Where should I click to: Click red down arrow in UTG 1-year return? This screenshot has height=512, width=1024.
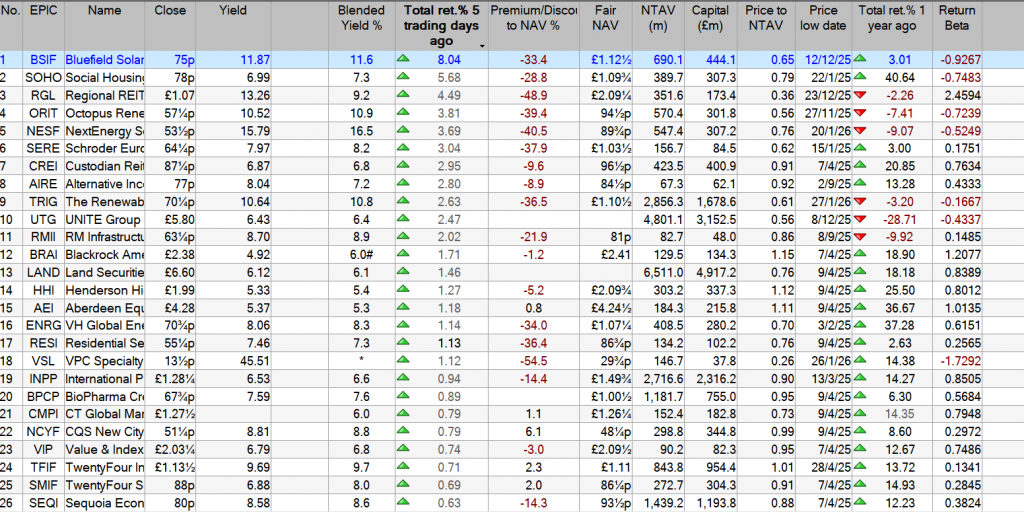pyautogui.click(x=860, y=218)
